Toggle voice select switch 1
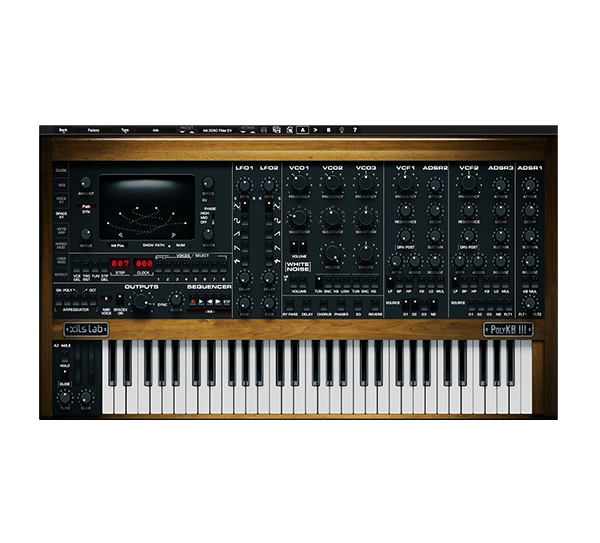 (159, 267)
